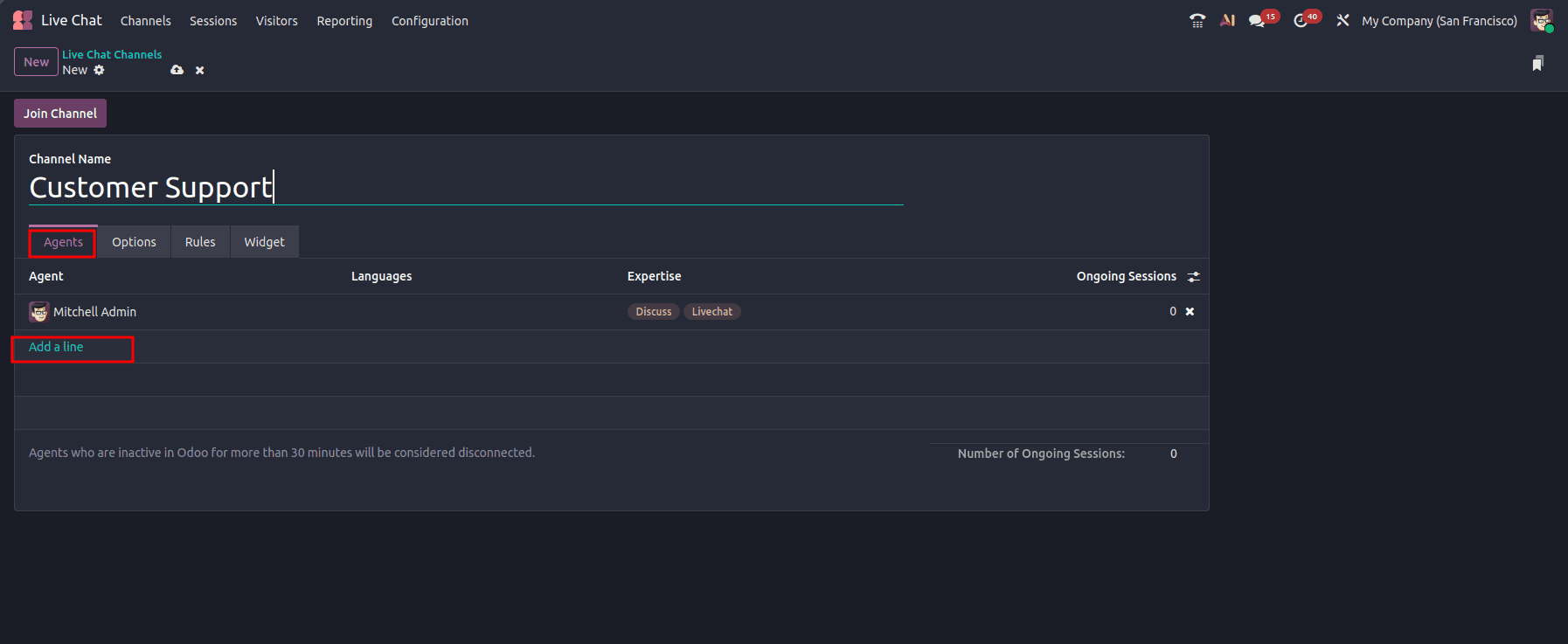
Task: Open the column settings adjust icon
Action: (1194, 277)
